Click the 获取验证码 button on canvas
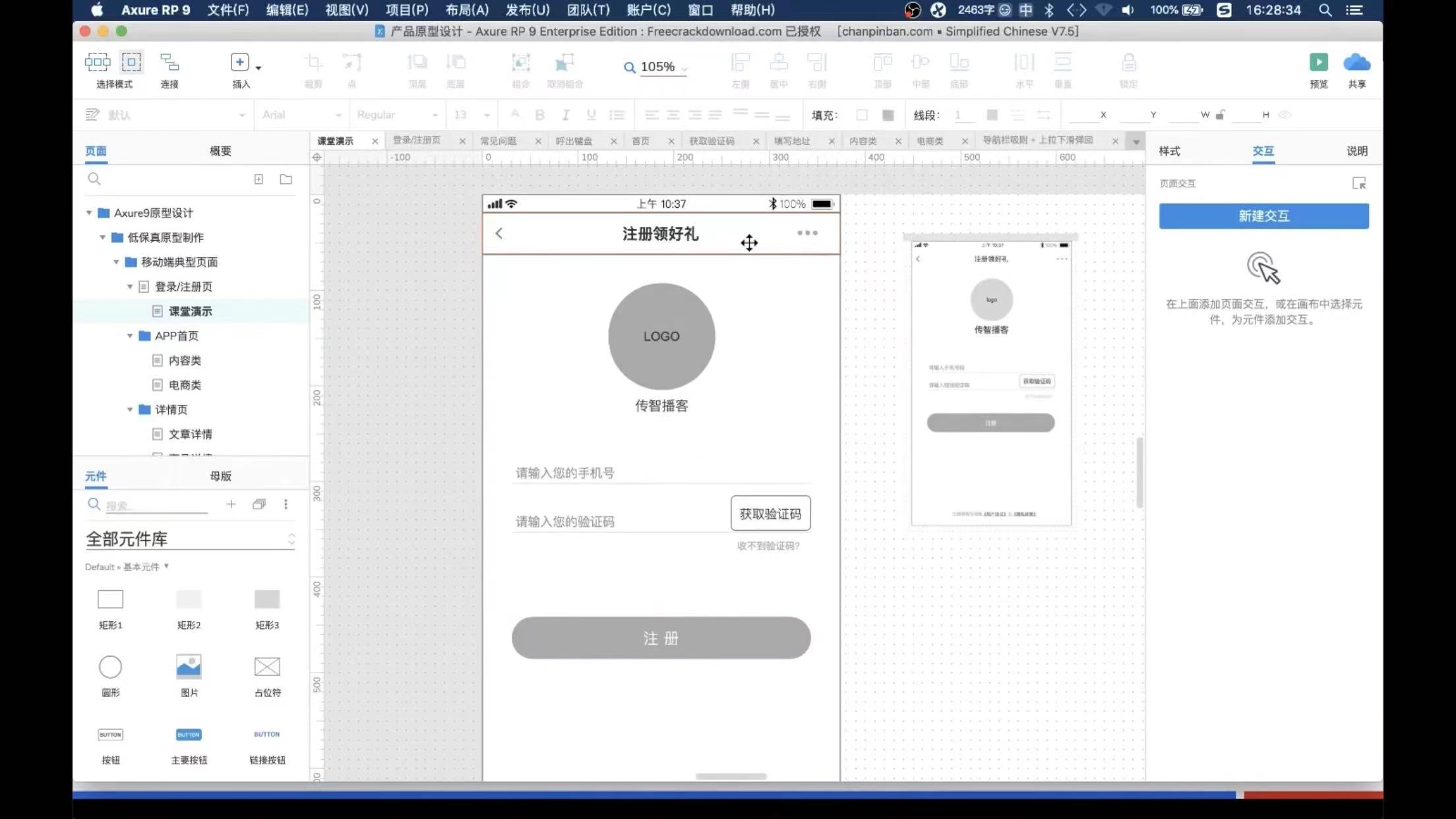 click(770, 514)
